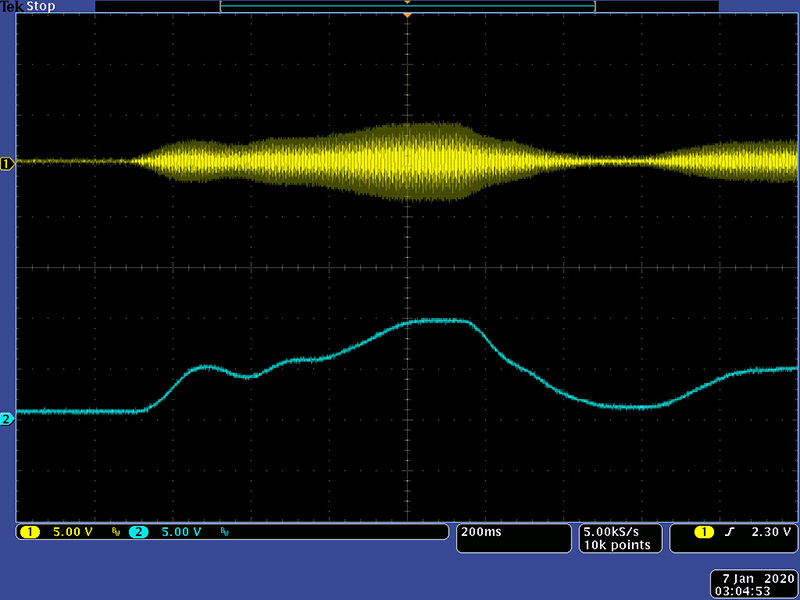Click the channel 2 ground marker on left edge
The height and width of the screenshot is (600, 800).
coord(7,419)
